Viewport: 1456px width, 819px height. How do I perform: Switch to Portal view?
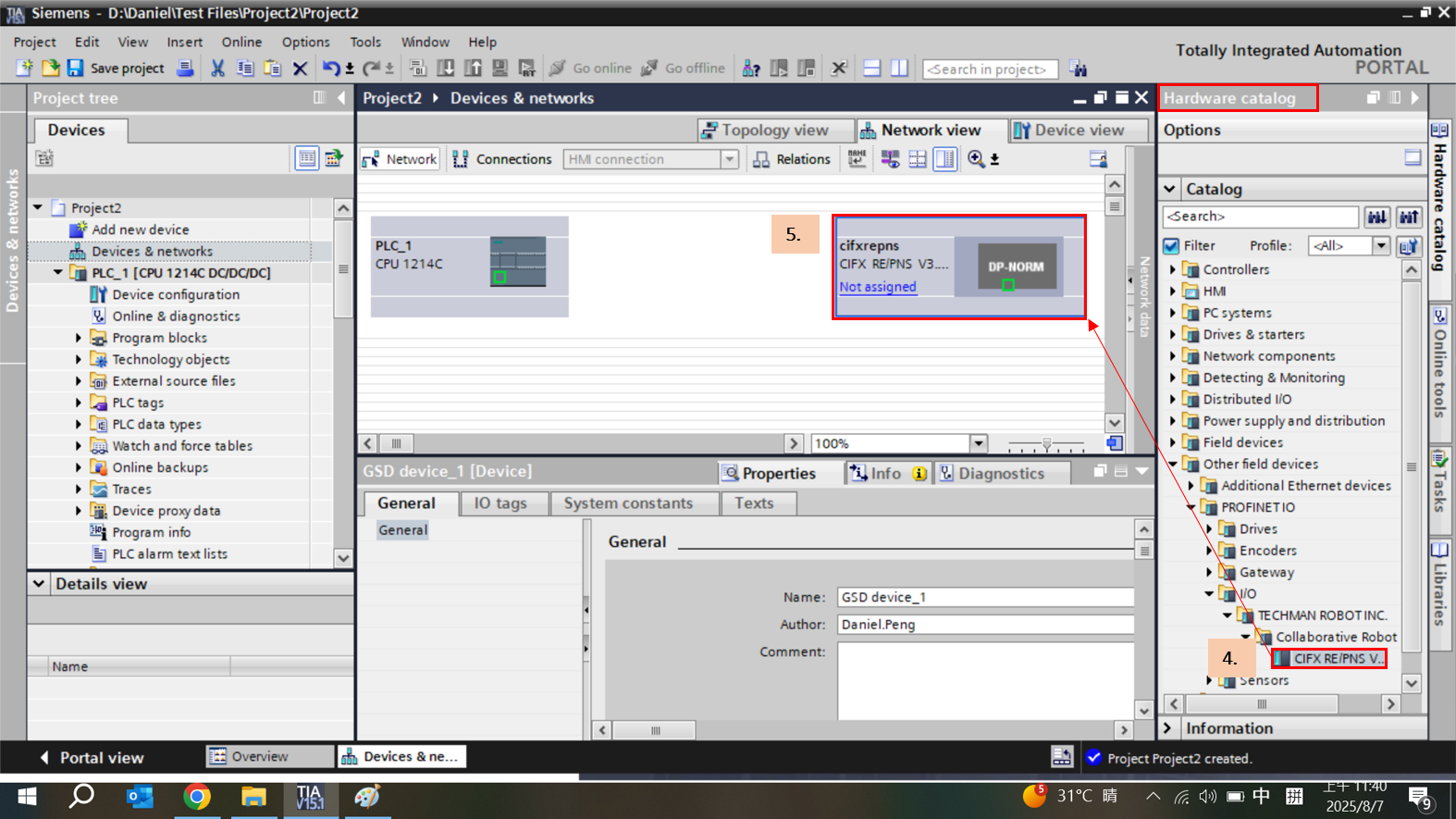click(91, 757)
